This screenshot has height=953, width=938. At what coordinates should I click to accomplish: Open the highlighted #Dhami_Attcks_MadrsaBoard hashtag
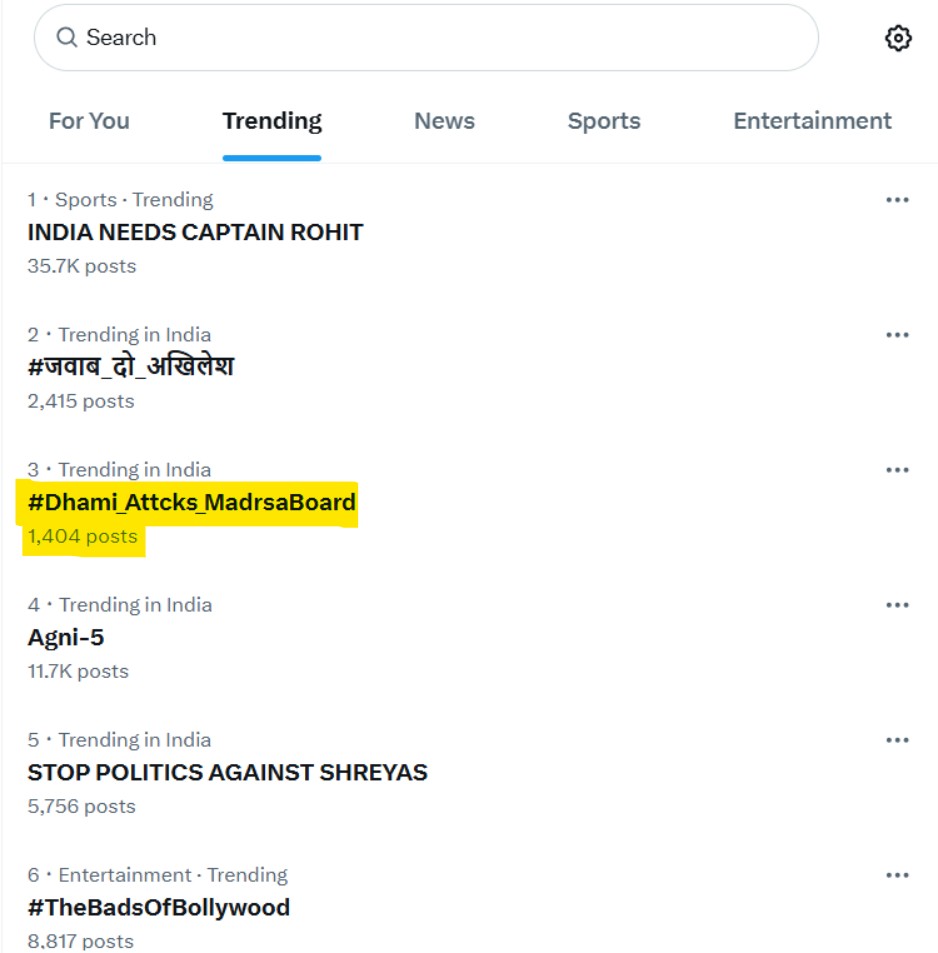(x=192, y=502)
